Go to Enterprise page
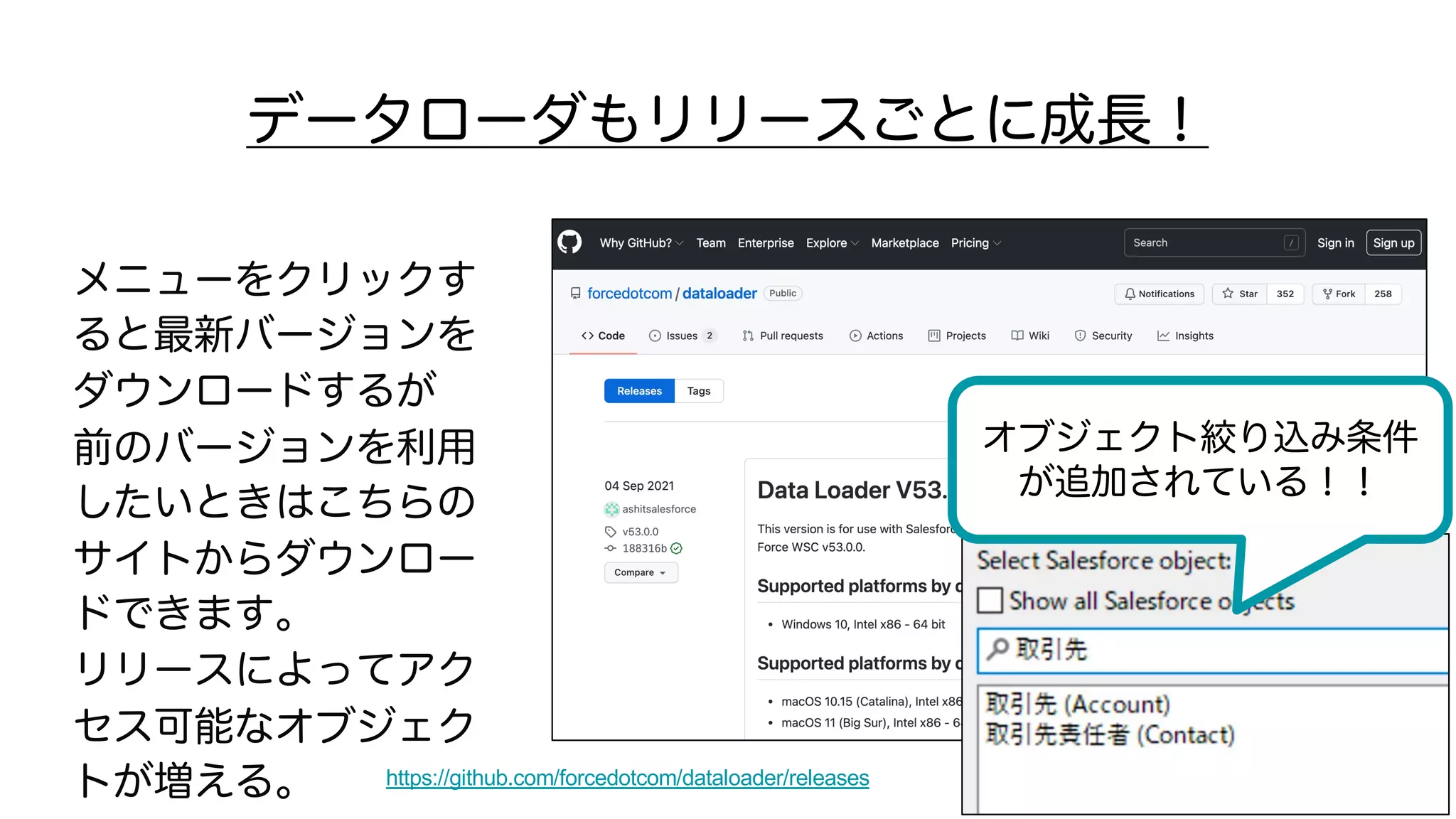 coord(766,243)
